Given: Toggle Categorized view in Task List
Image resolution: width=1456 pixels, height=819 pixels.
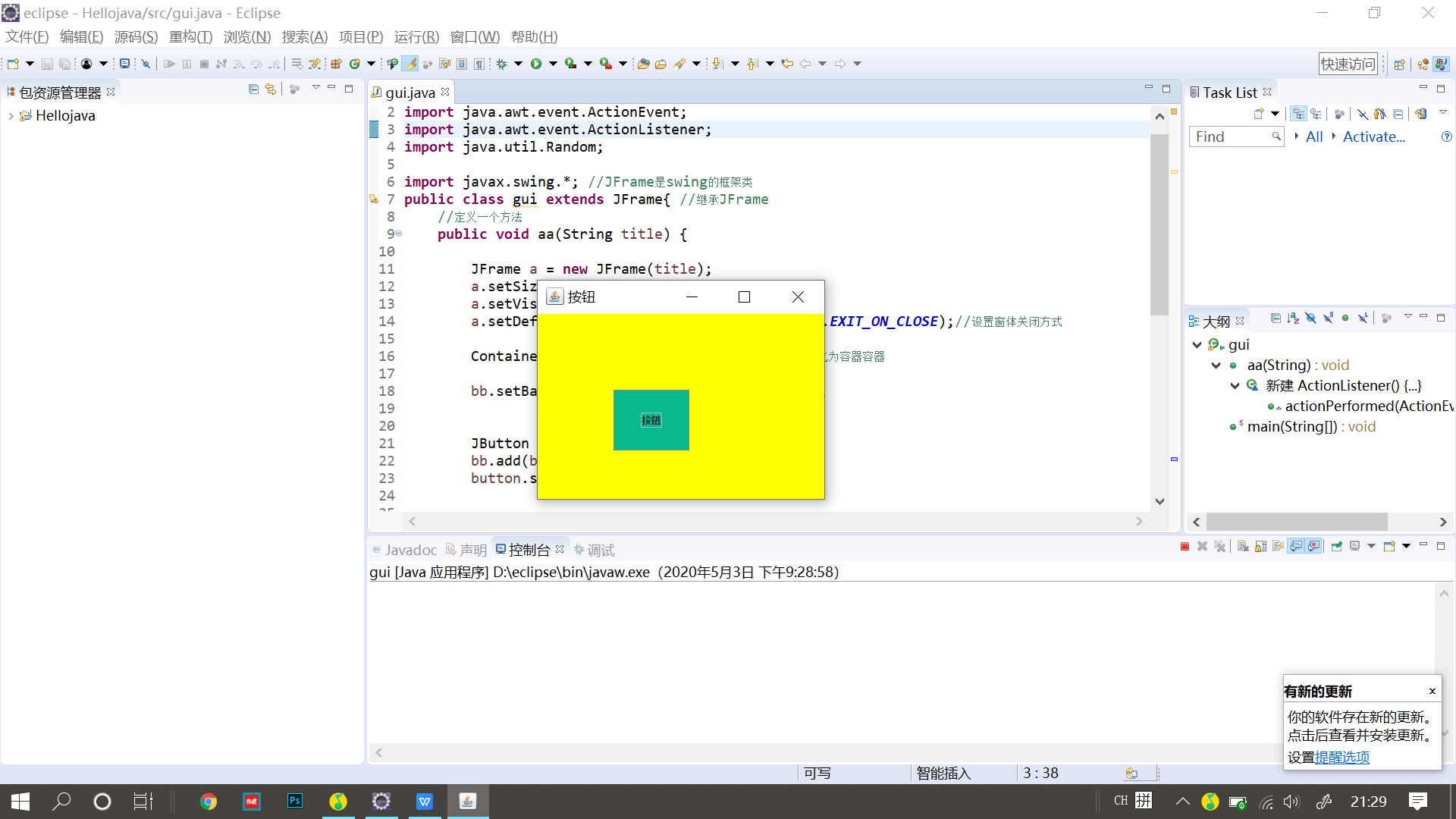Looking at the screenshot, I should (x=1299, y=114).
